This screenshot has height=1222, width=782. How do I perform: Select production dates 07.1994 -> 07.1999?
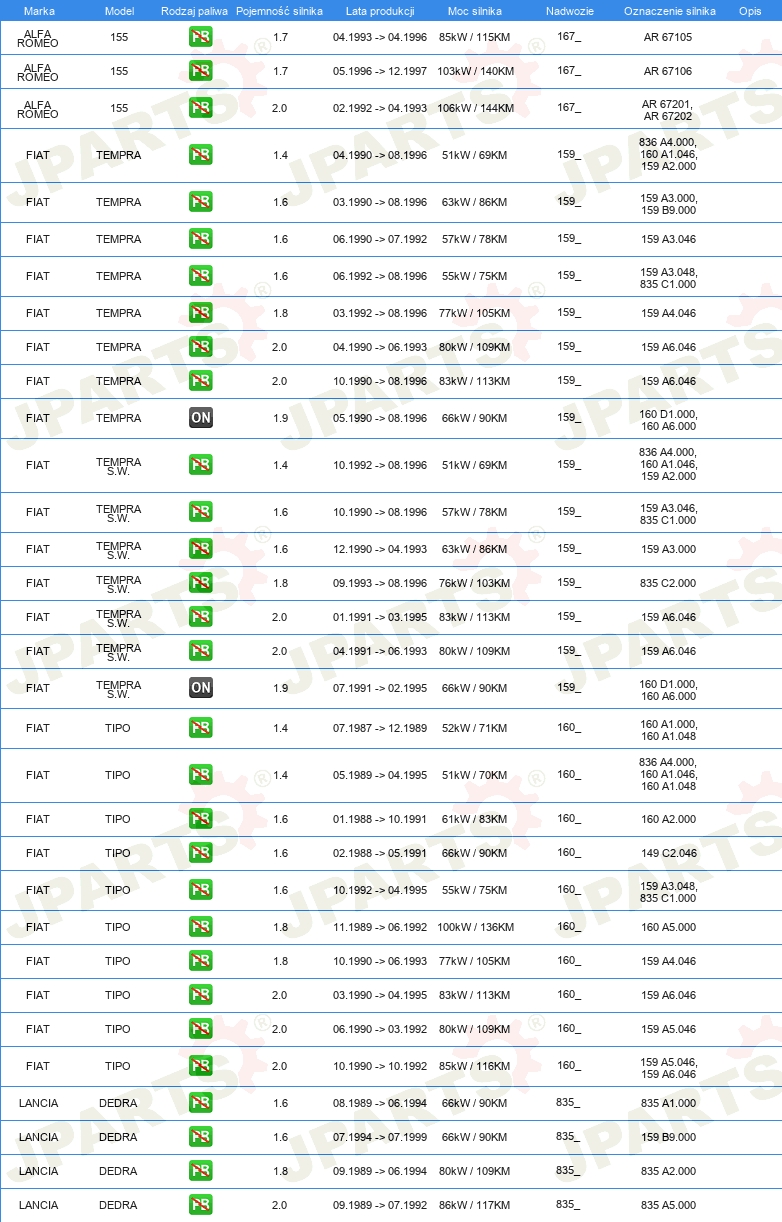tap(380, 1137)
